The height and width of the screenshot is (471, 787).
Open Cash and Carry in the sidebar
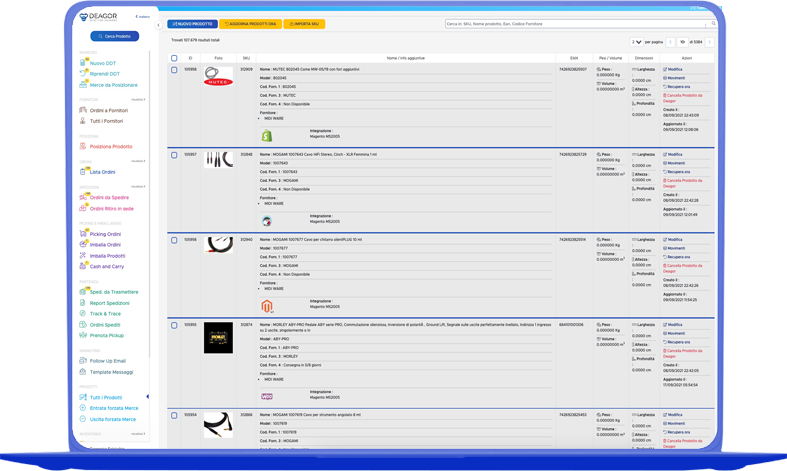107,267
